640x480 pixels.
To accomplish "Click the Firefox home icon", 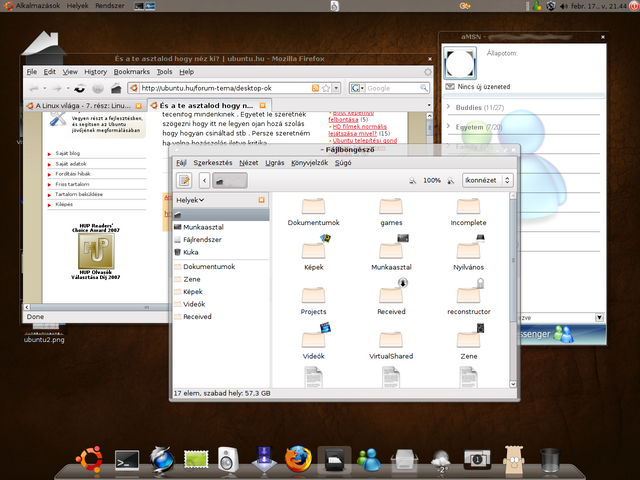I will click(x=115, y=88).
